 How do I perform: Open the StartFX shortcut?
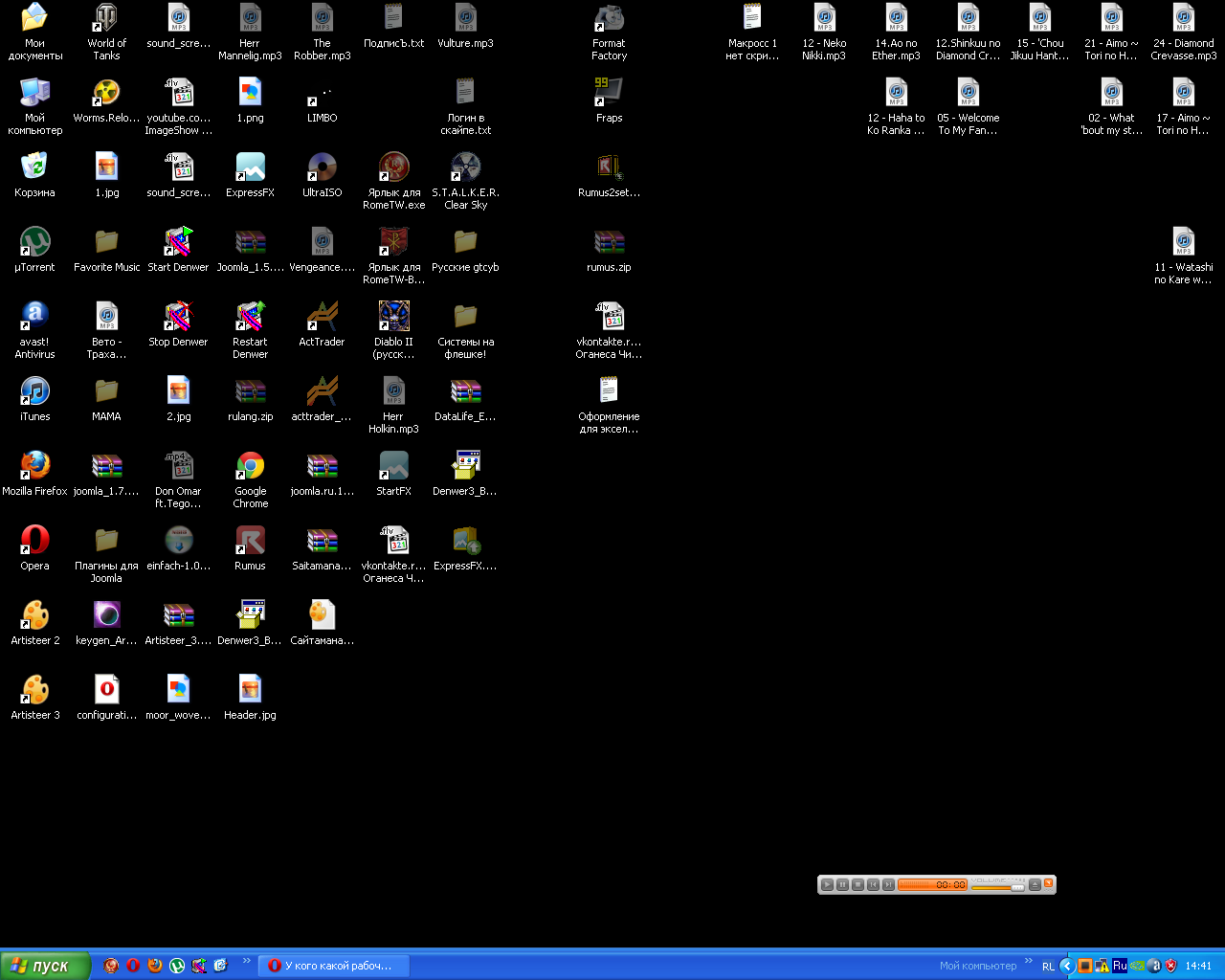(393, 473)
